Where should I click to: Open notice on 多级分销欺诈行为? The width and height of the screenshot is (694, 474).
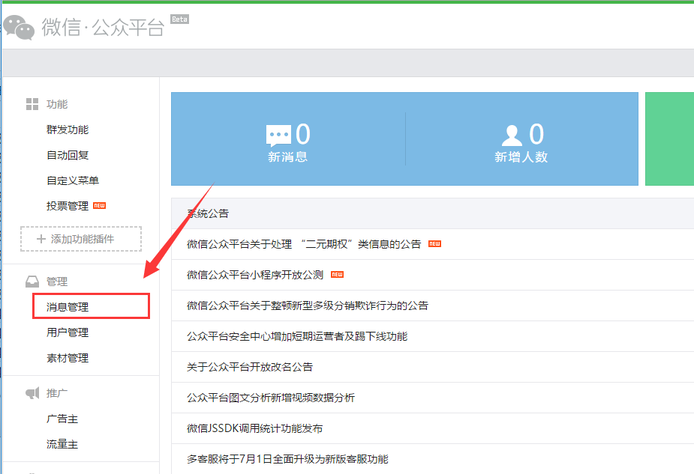(308, 305)
